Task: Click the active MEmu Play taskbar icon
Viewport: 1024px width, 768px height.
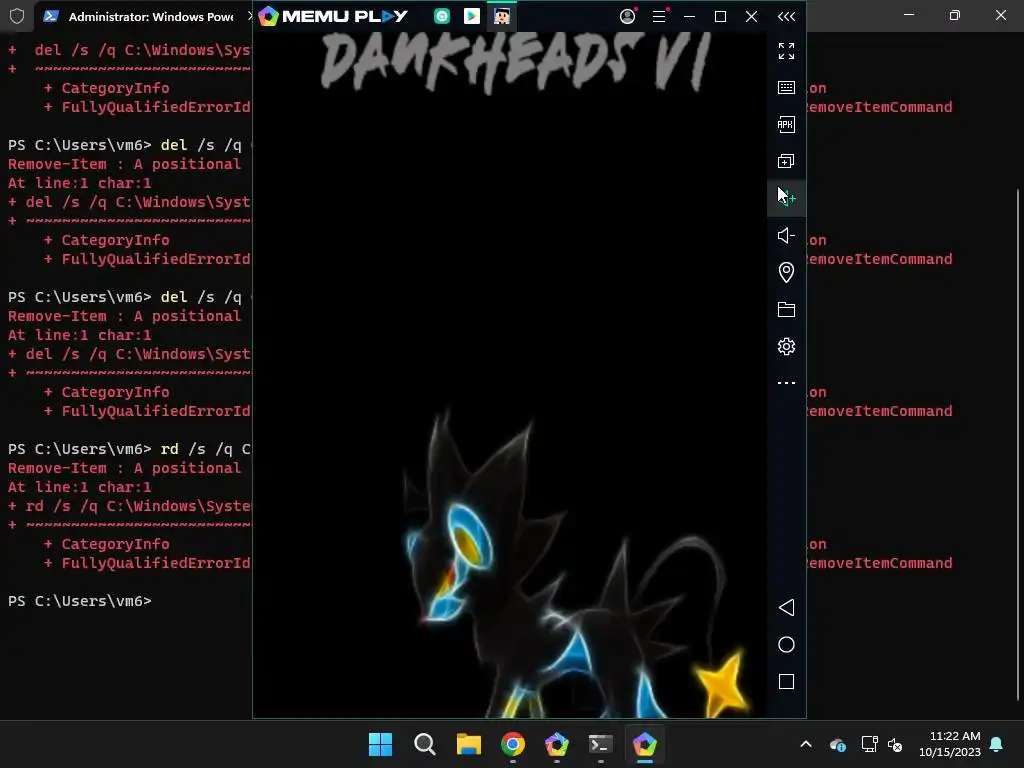Action: pyautogui.click(x=645, y=744)
